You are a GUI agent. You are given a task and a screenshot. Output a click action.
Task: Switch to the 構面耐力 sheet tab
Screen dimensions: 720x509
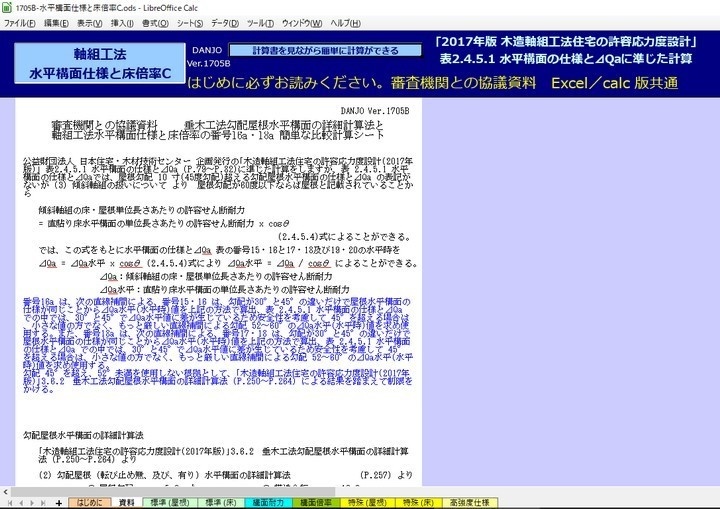[268, 503]
